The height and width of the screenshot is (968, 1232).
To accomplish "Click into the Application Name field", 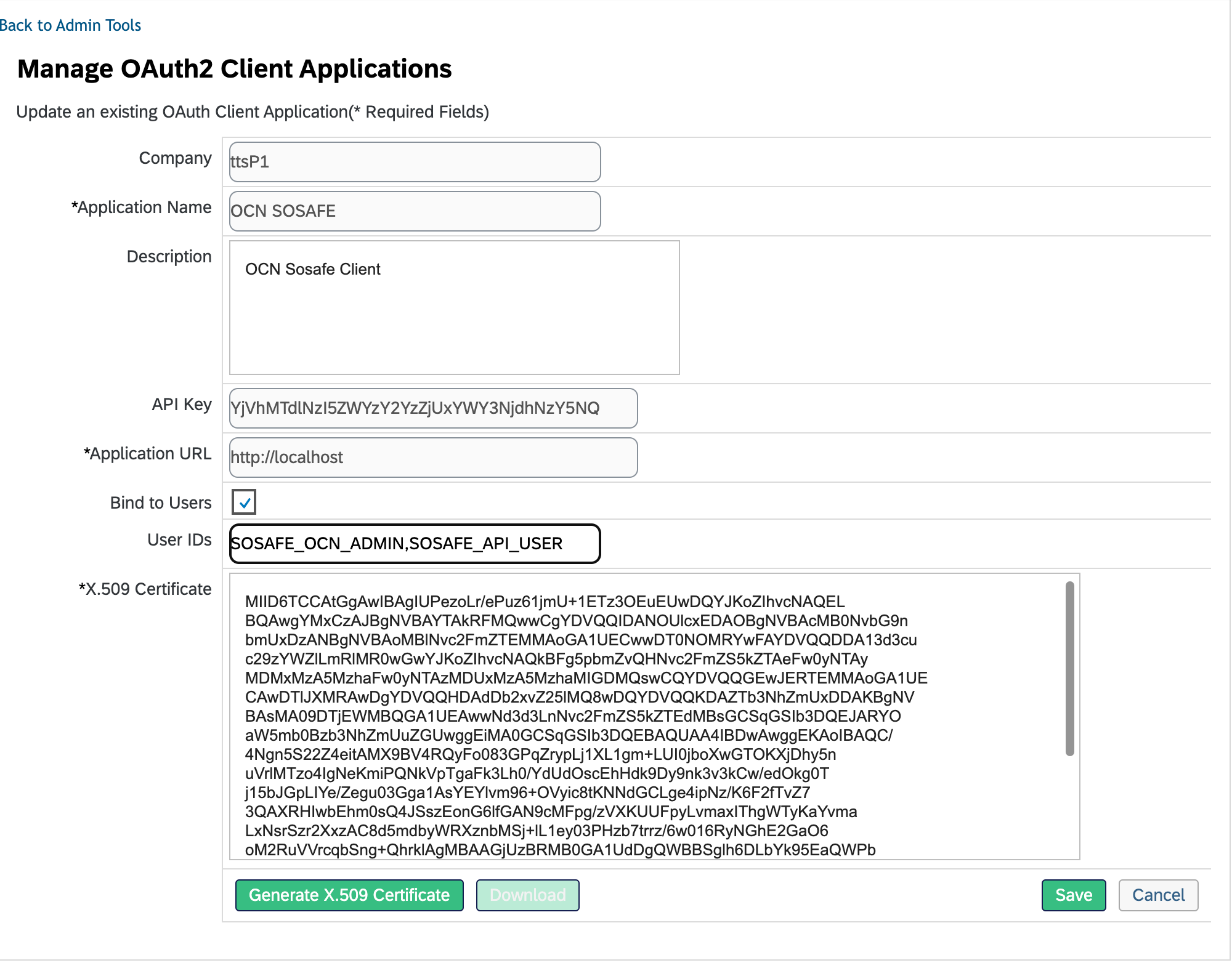I will (415, 211).
